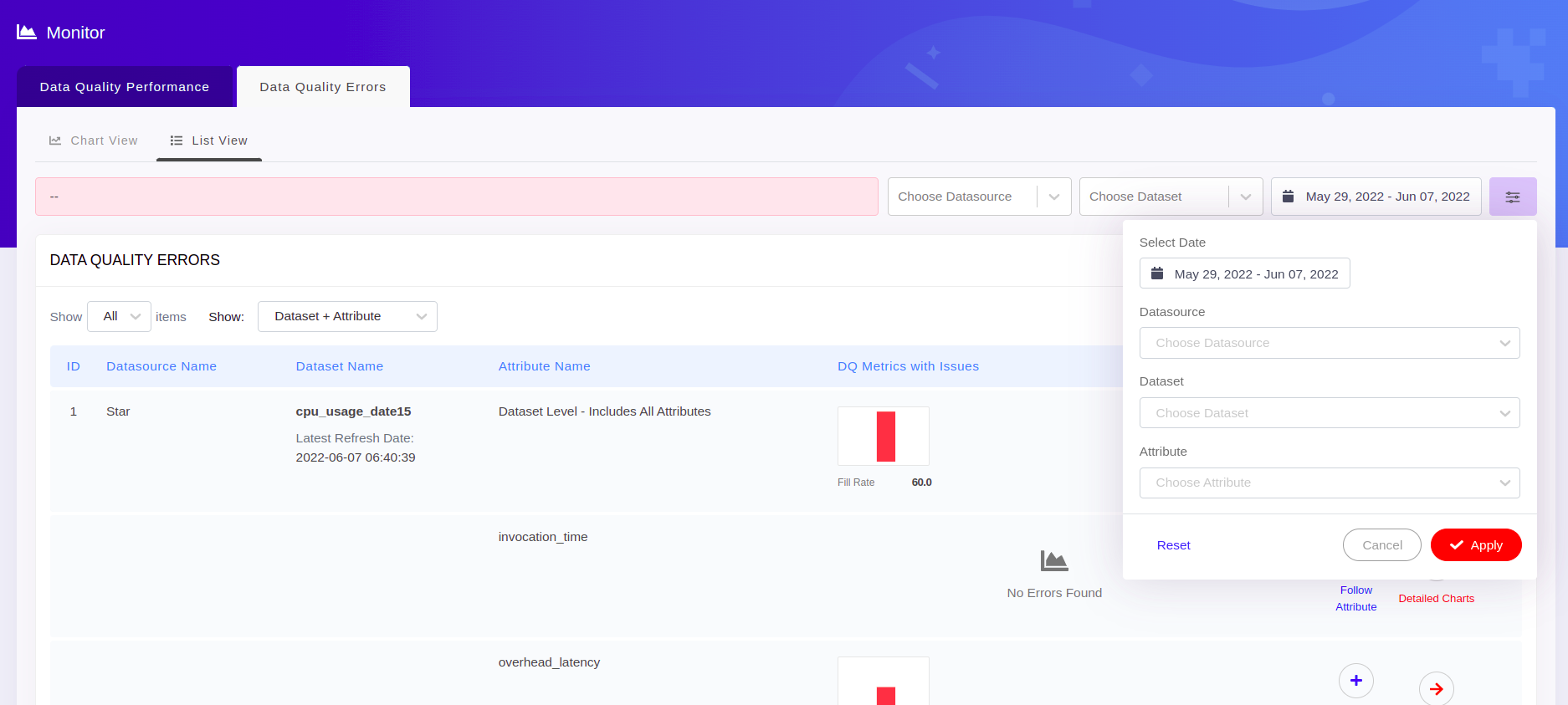Click the Monitor chart icon in header
Screen dimensions: 1568x705
click(x=27, y=32)
